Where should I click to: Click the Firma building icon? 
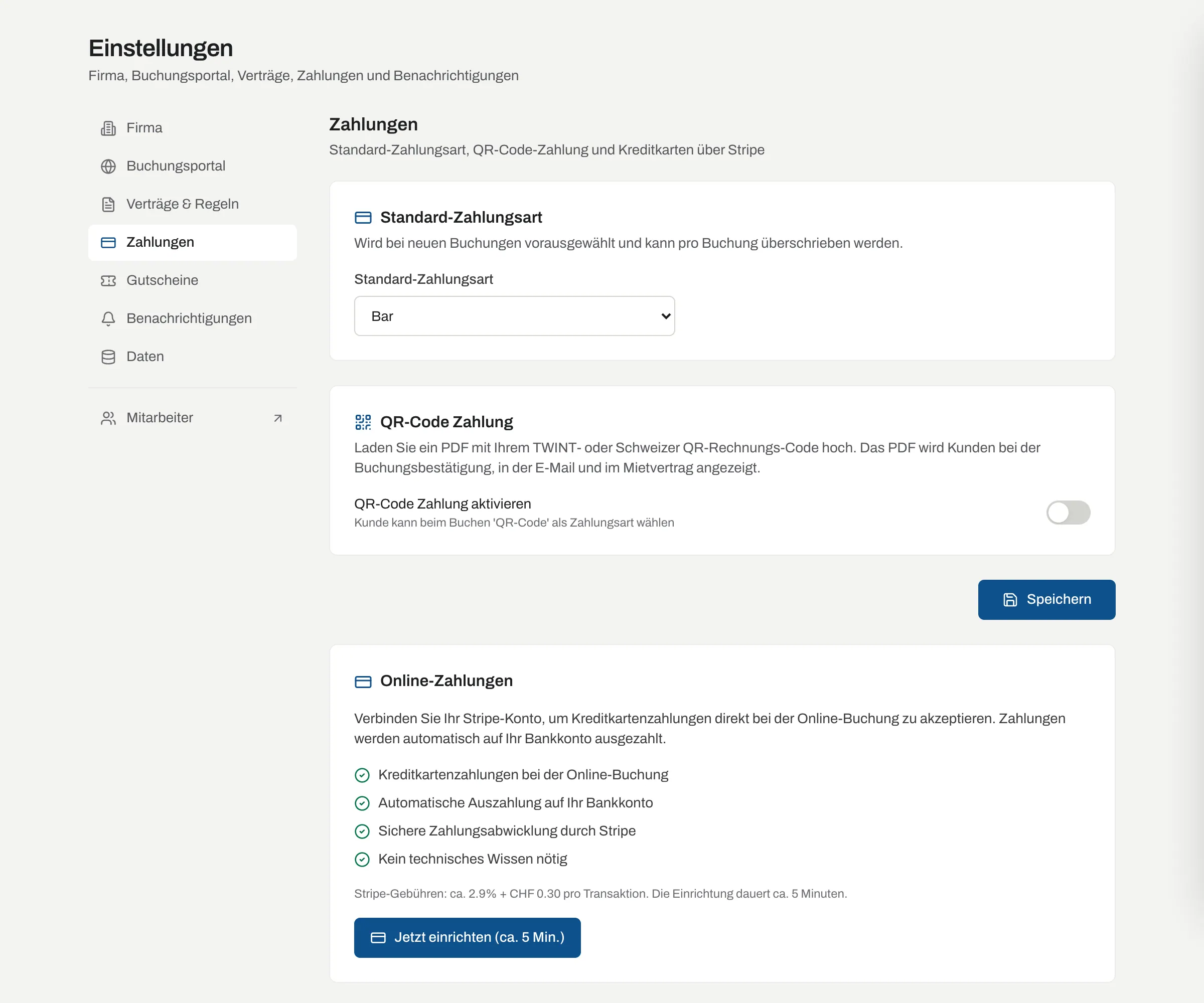[x=108, y=128]
